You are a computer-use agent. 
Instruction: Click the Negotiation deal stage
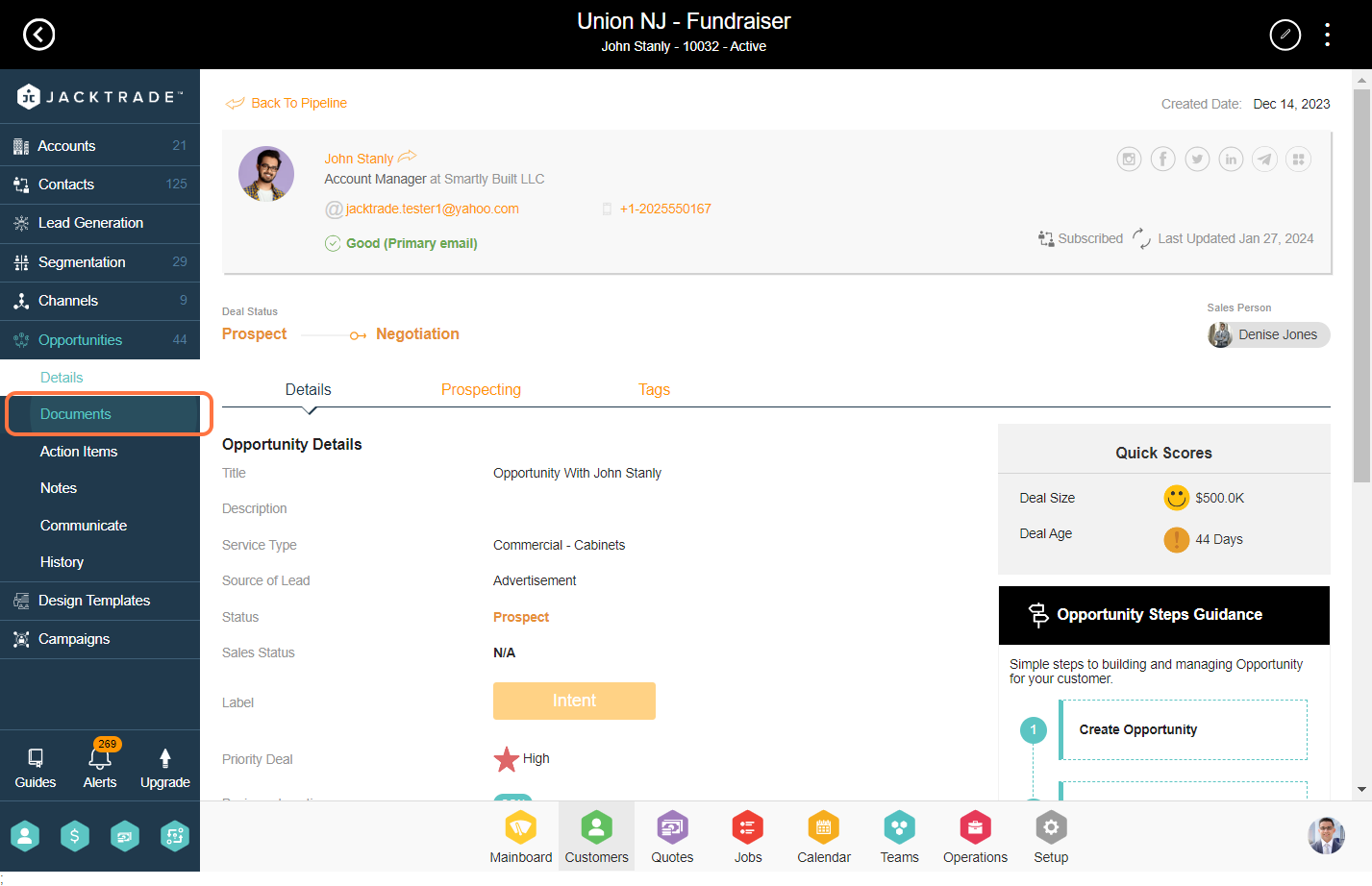coord(417,333)
